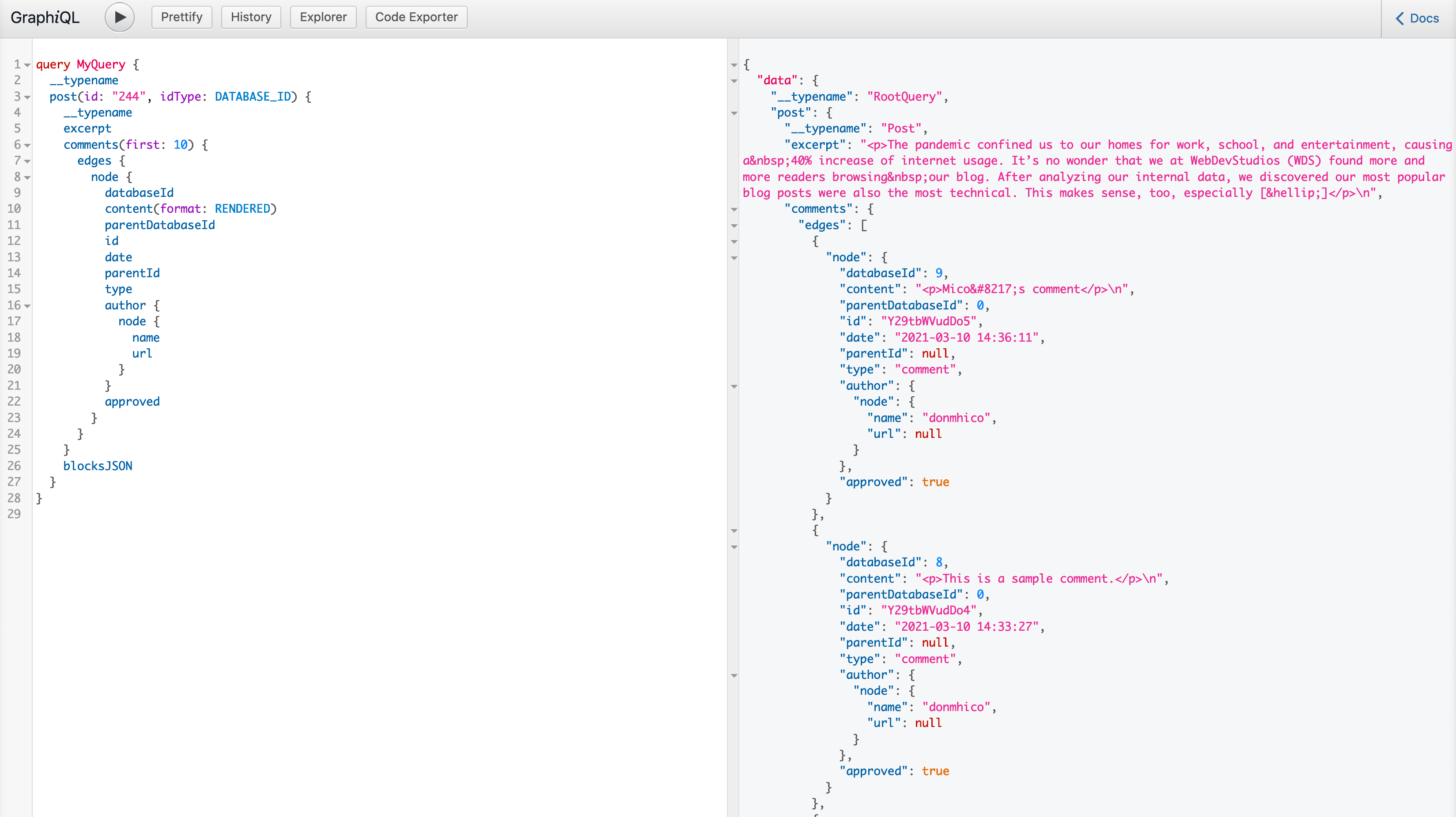Screen dimensions: 1456x817
Task: Execute the query with the play icon
Action: coord(119,17)
